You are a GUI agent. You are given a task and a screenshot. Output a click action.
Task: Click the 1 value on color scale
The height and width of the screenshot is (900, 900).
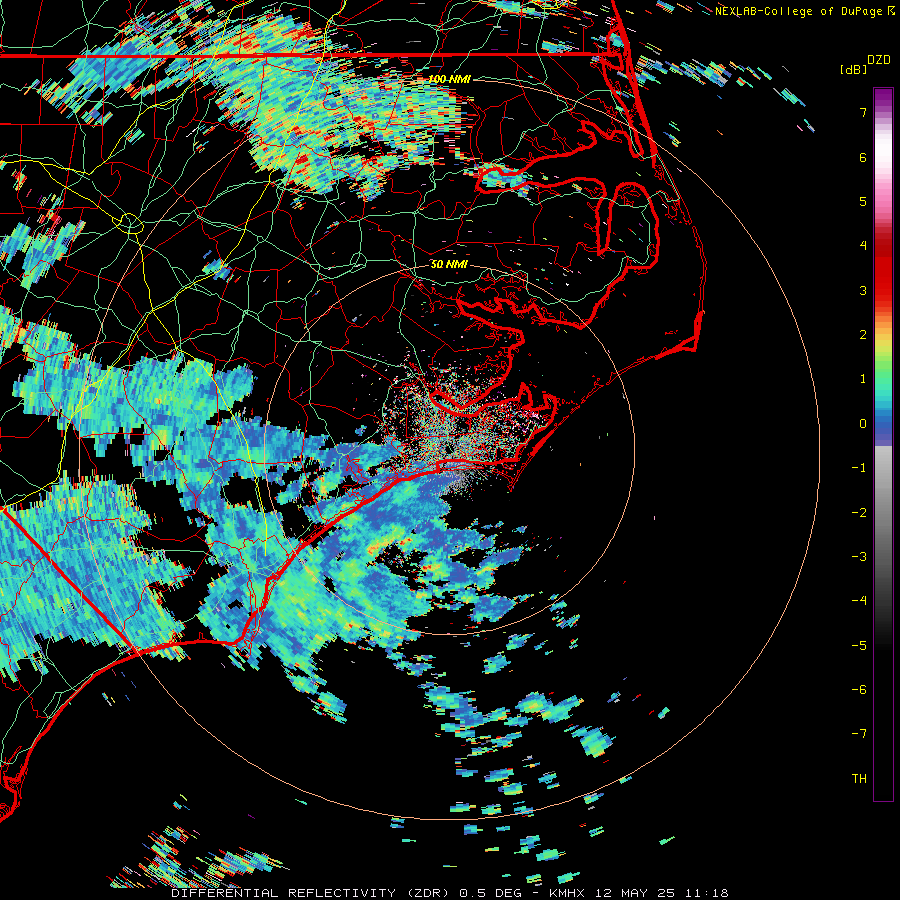[x=863, y=379]
